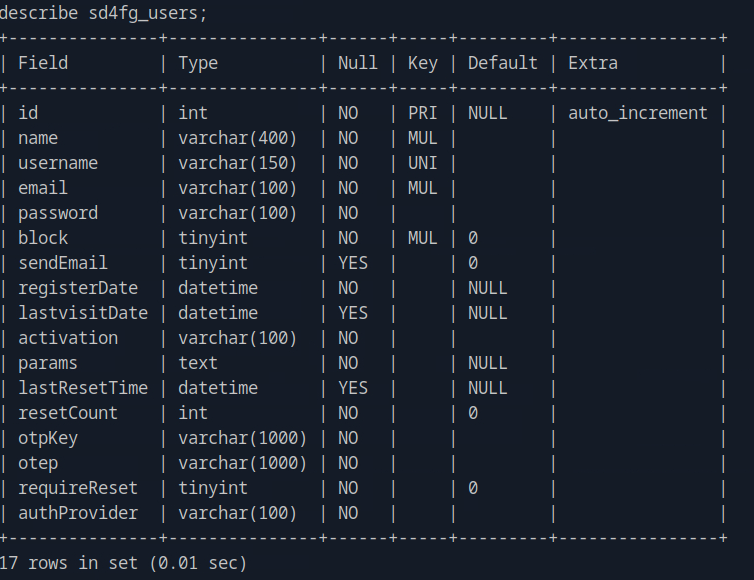Screen dimensions: 754x580
Task: Click the 'password' field name
Action: pyautogui.click(x=58, y=213)
